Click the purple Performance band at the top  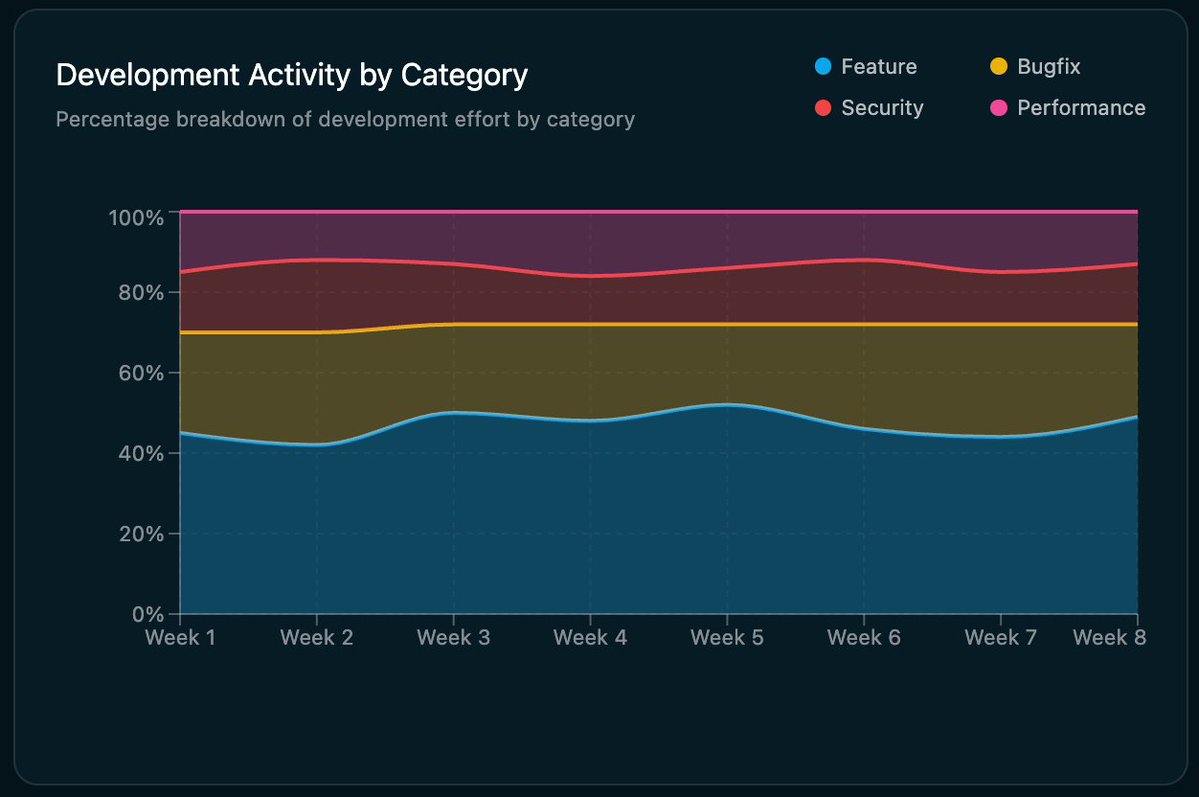(600, 240)
